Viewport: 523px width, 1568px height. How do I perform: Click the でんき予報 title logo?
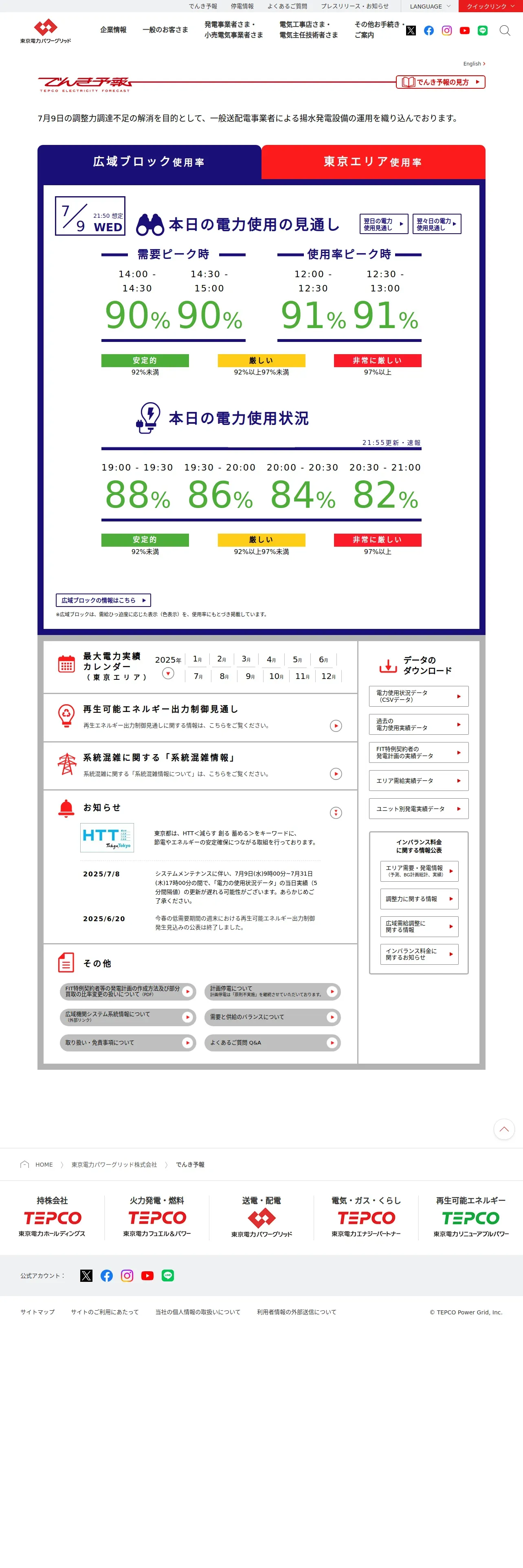[85, 84]
